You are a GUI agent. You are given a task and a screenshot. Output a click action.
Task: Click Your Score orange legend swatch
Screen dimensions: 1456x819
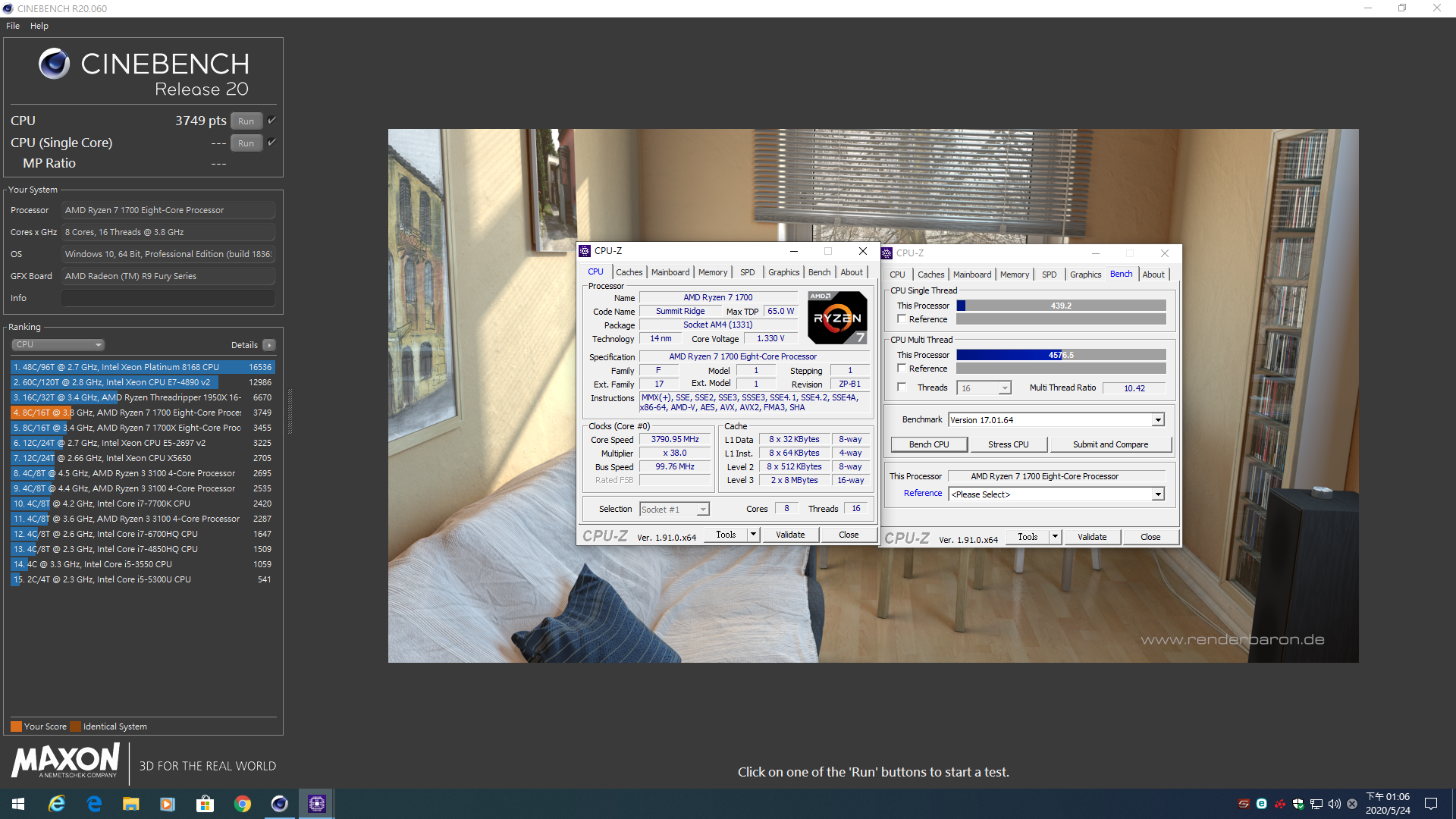coord(16,726)
